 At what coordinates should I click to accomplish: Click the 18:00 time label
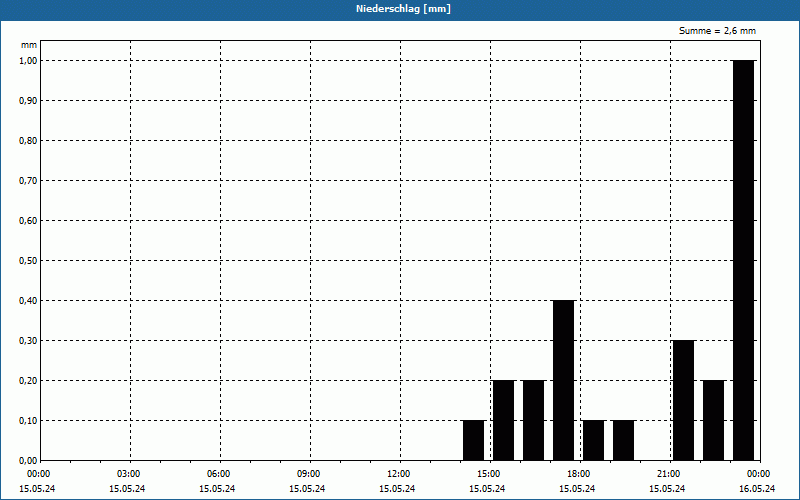[x=577, y=474]
